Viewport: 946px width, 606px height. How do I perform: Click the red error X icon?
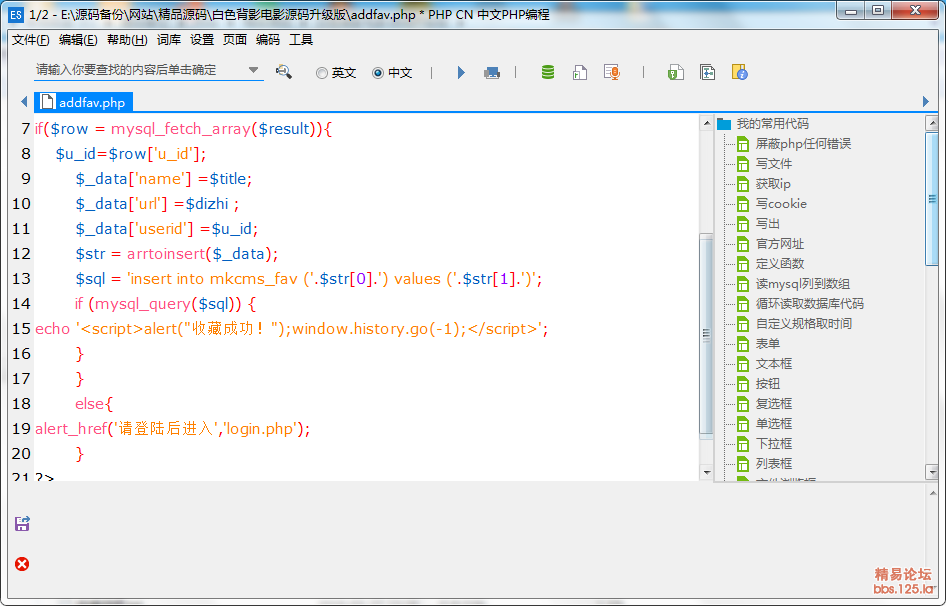[22, 564]
